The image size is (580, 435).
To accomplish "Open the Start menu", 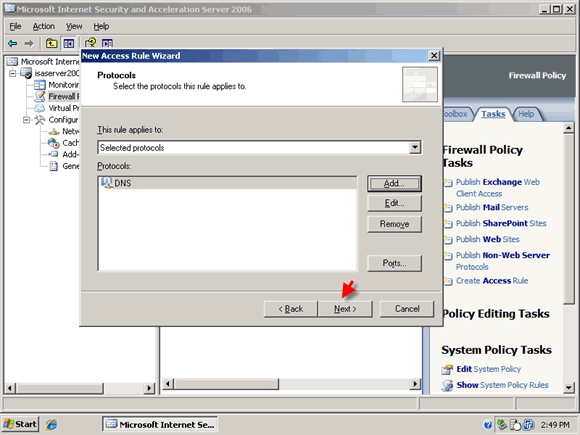I will click(20, 424).
